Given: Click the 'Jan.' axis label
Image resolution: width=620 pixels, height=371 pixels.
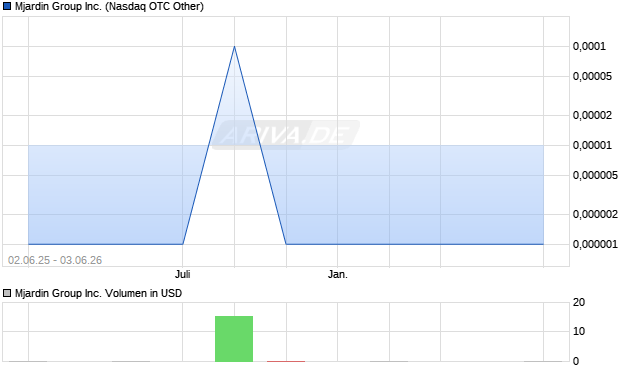Looking at the screenshot, I should tap(338, 274).
